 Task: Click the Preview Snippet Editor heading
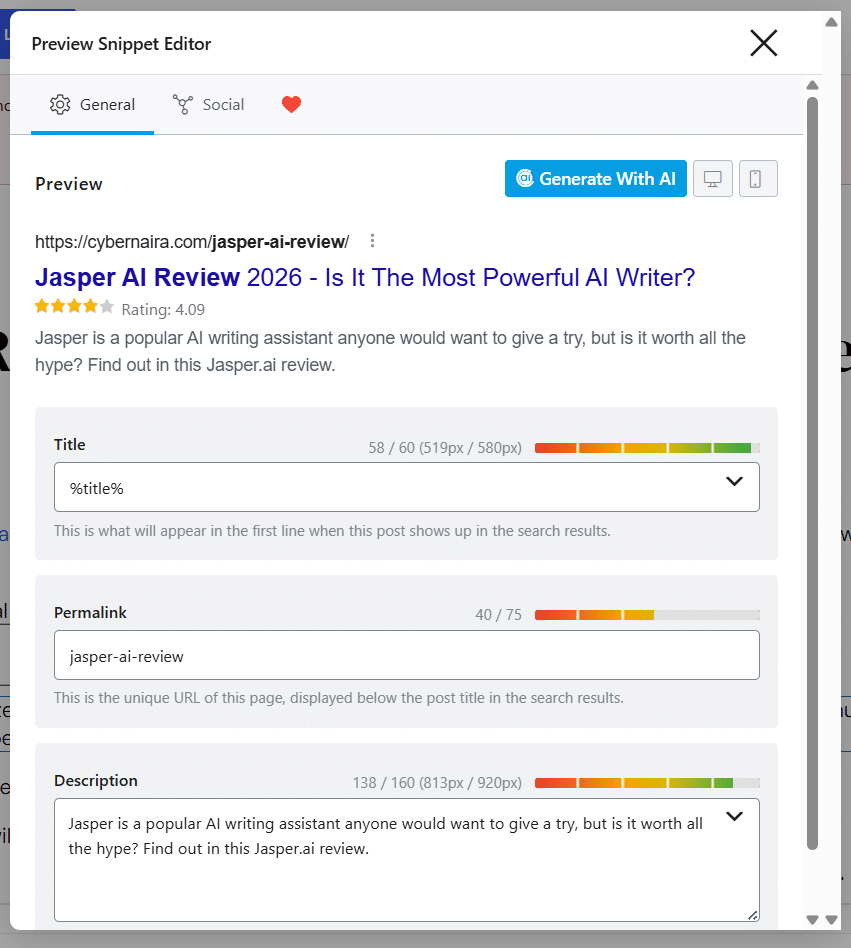click(121, 44)
